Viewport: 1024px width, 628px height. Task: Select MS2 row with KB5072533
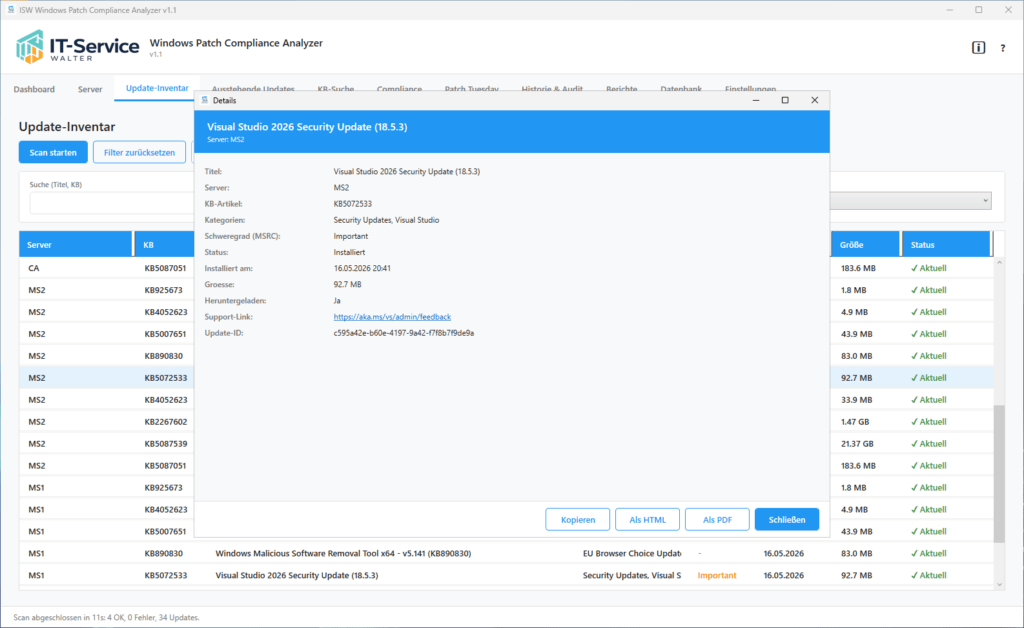107,377
